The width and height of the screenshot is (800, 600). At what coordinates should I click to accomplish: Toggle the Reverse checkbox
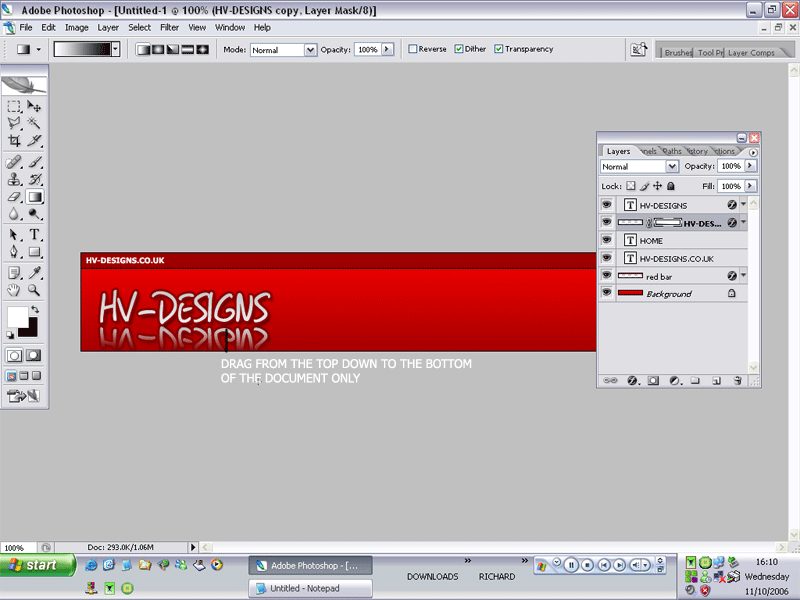[413, 49]
